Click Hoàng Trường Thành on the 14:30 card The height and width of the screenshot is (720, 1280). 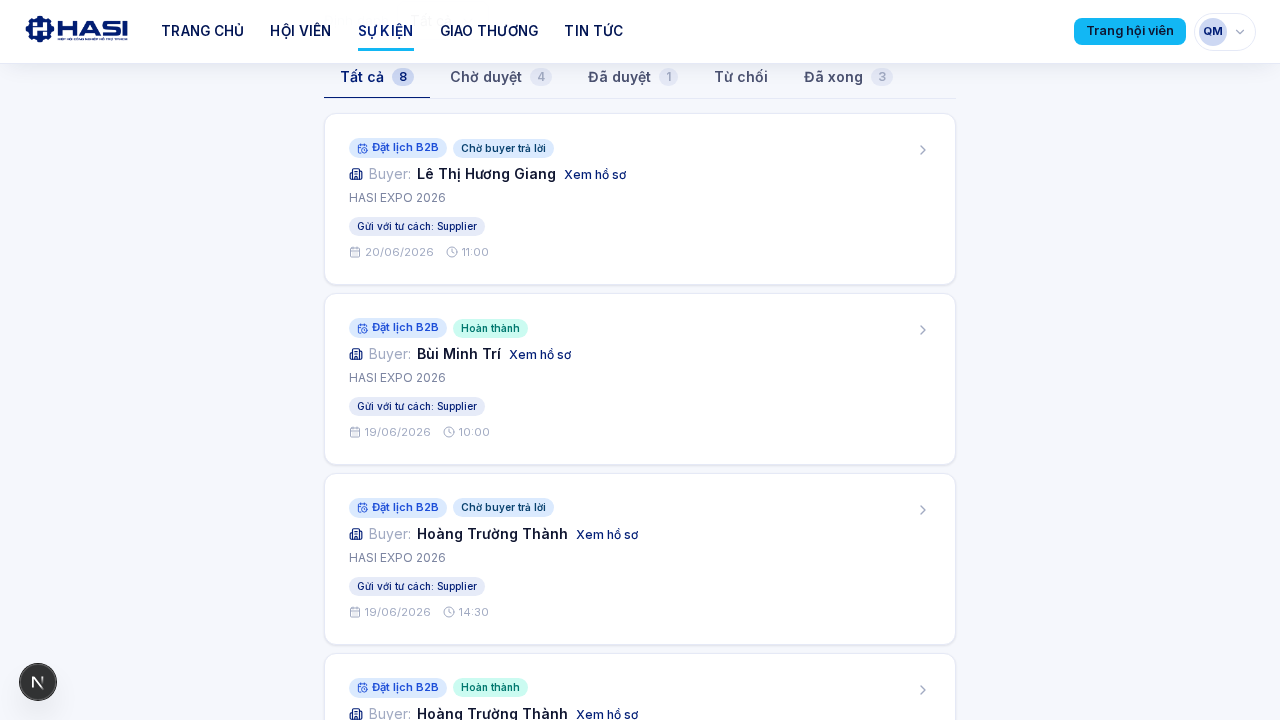point(492,534)
